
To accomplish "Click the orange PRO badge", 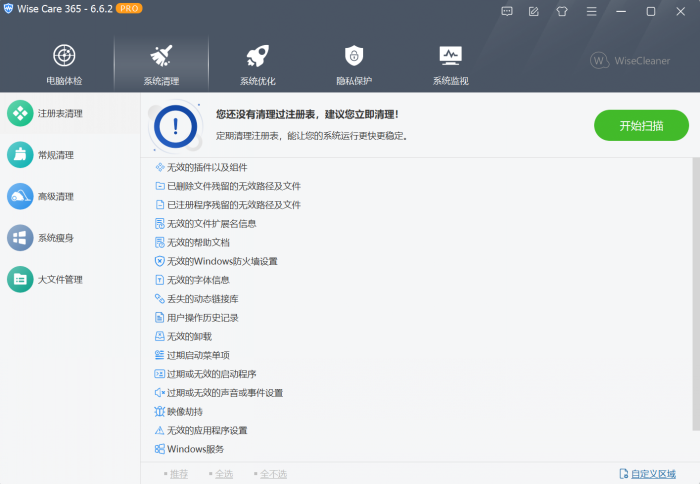I will 129,8.
